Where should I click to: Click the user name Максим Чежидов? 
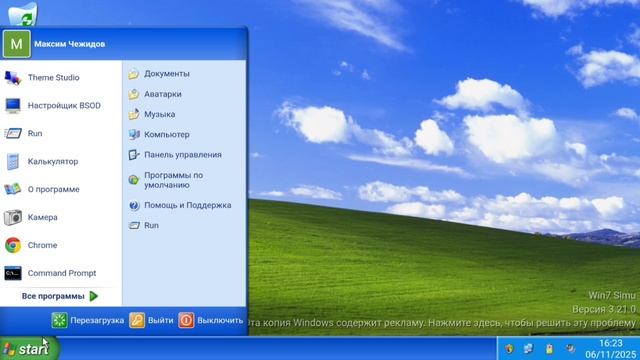(x=69, y=44)
